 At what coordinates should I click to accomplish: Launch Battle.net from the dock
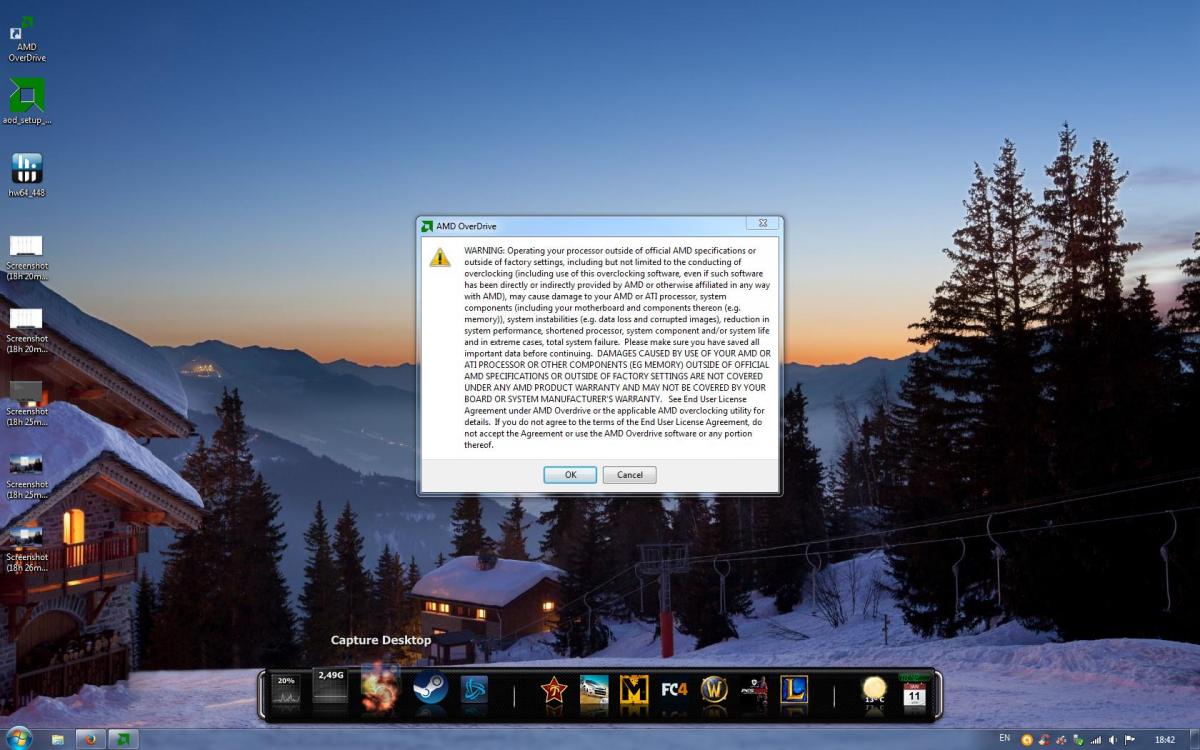tap(474, 691)
